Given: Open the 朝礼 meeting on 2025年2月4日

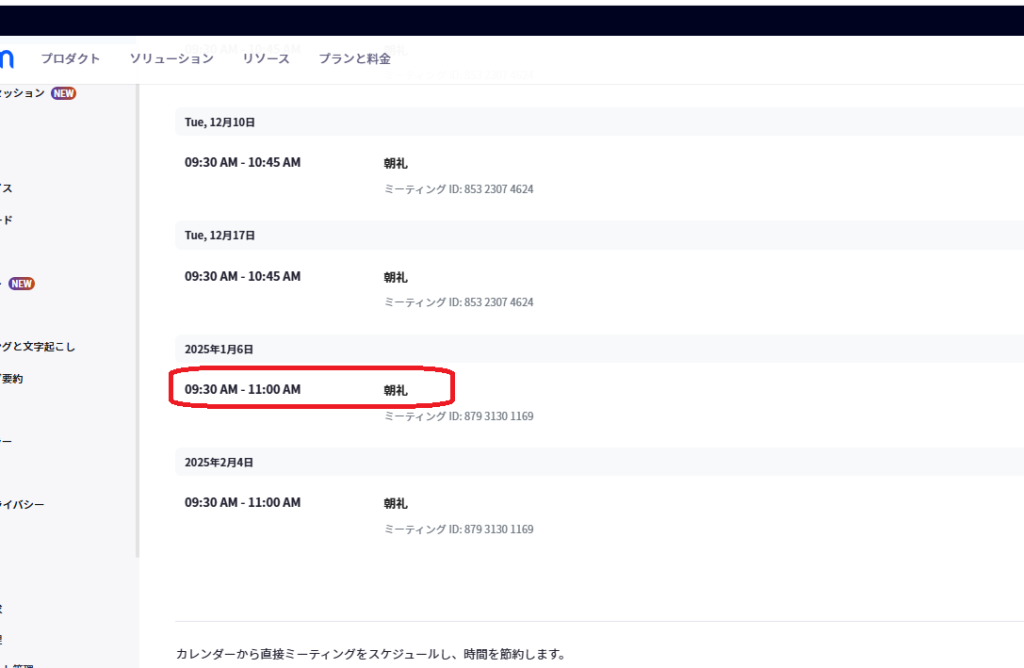Looking at the screenshot, I should (x=396, y=504).
